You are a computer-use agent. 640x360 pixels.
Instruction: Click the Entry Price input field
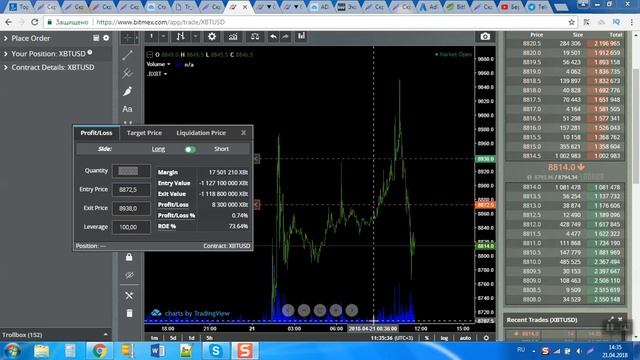coord(131,189)
